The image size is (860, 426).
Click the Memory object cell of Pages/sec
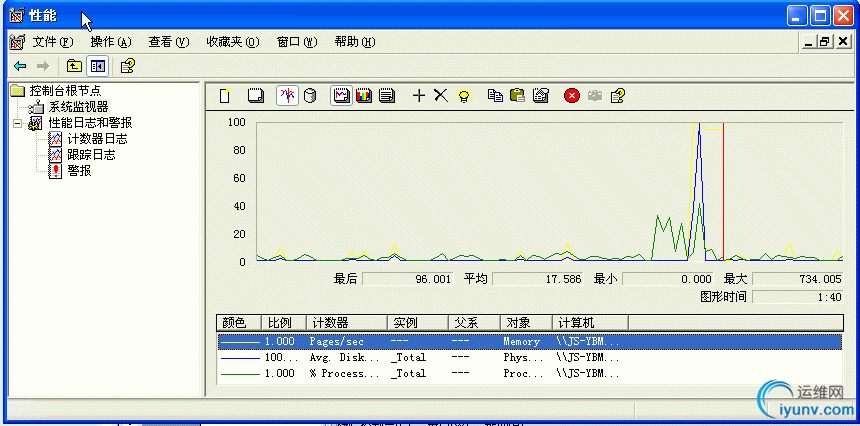click(x=522, y=342)
